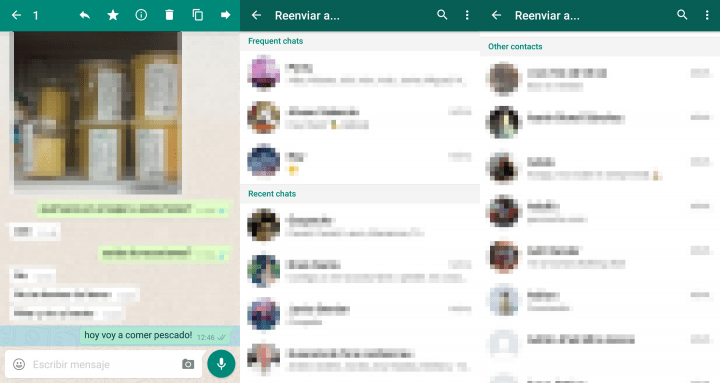Focus the "Escribir mensaje" input field

tap(103, 365)
